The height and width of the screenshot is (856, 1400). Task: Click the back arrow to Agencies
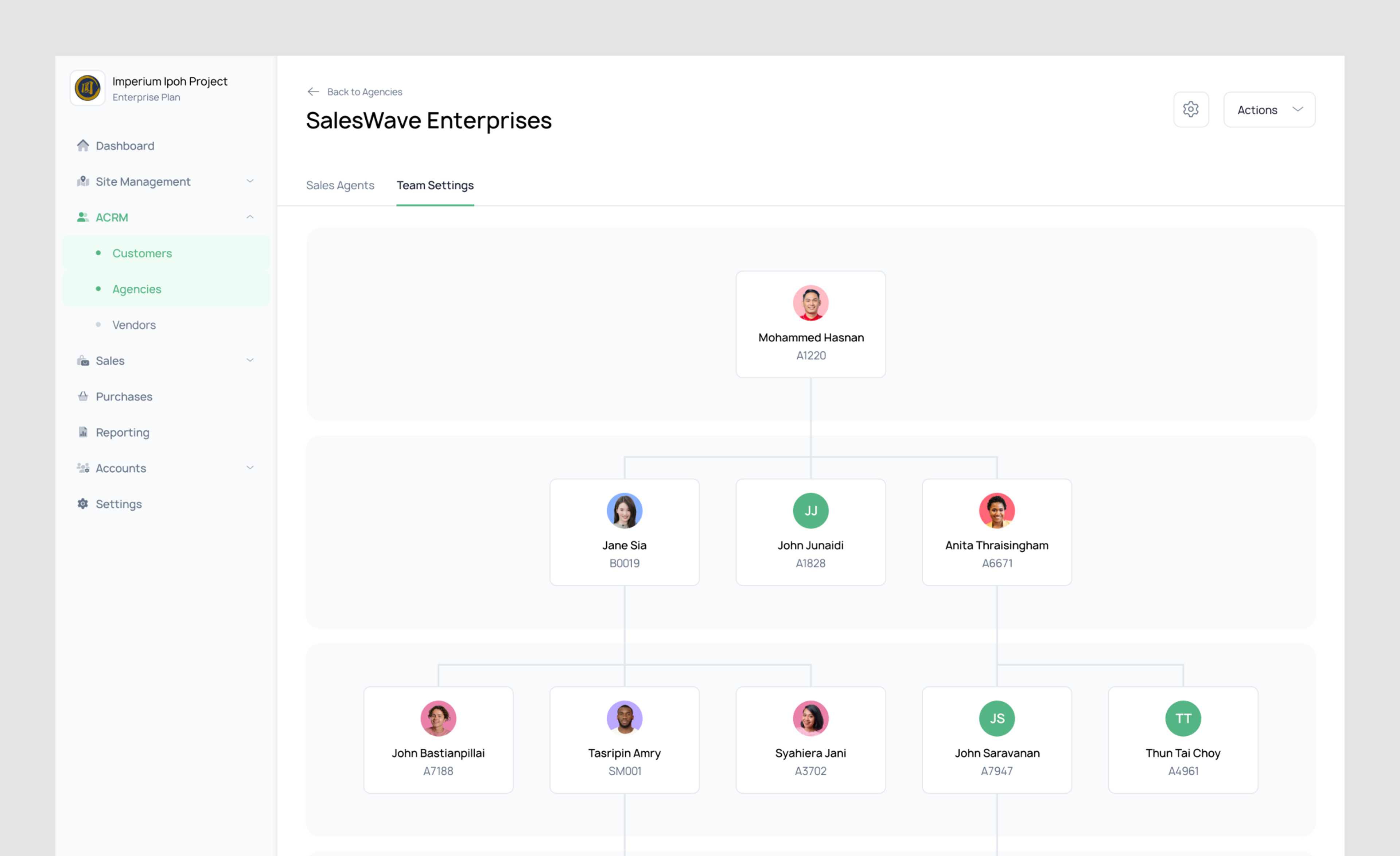313,92
